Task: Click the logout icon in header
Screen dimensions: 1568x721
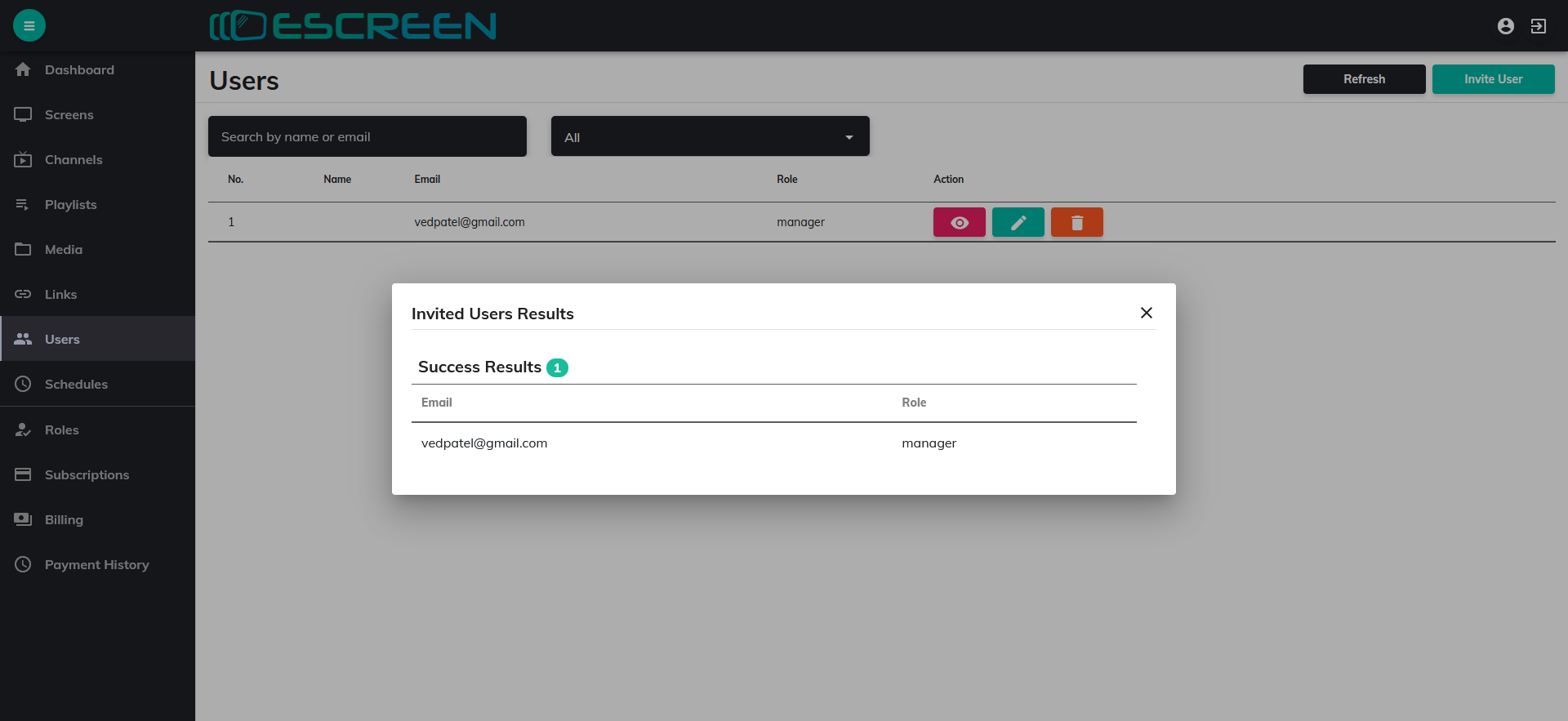Action: click(x=1538, y=26)
